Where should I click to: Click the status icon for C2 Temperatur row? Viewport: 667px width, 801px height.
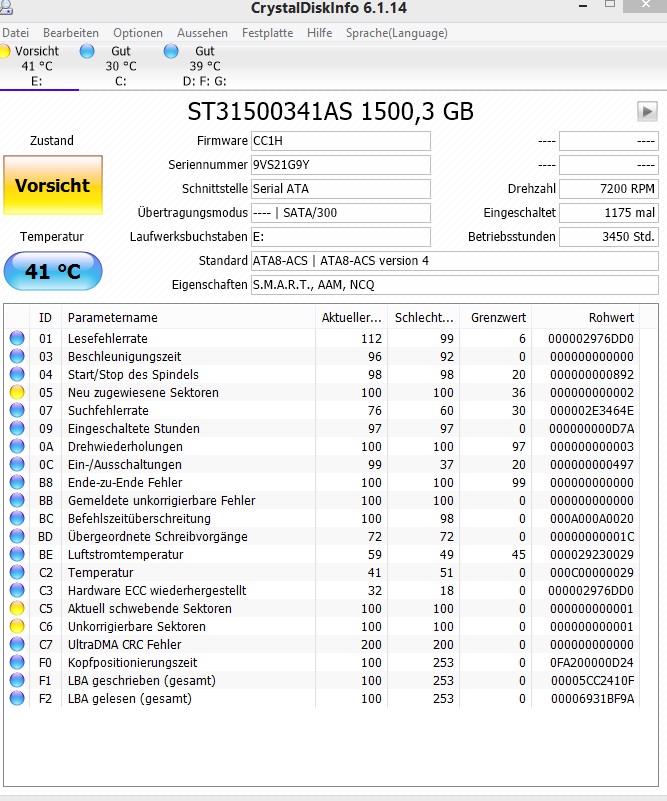pos(17,572)
